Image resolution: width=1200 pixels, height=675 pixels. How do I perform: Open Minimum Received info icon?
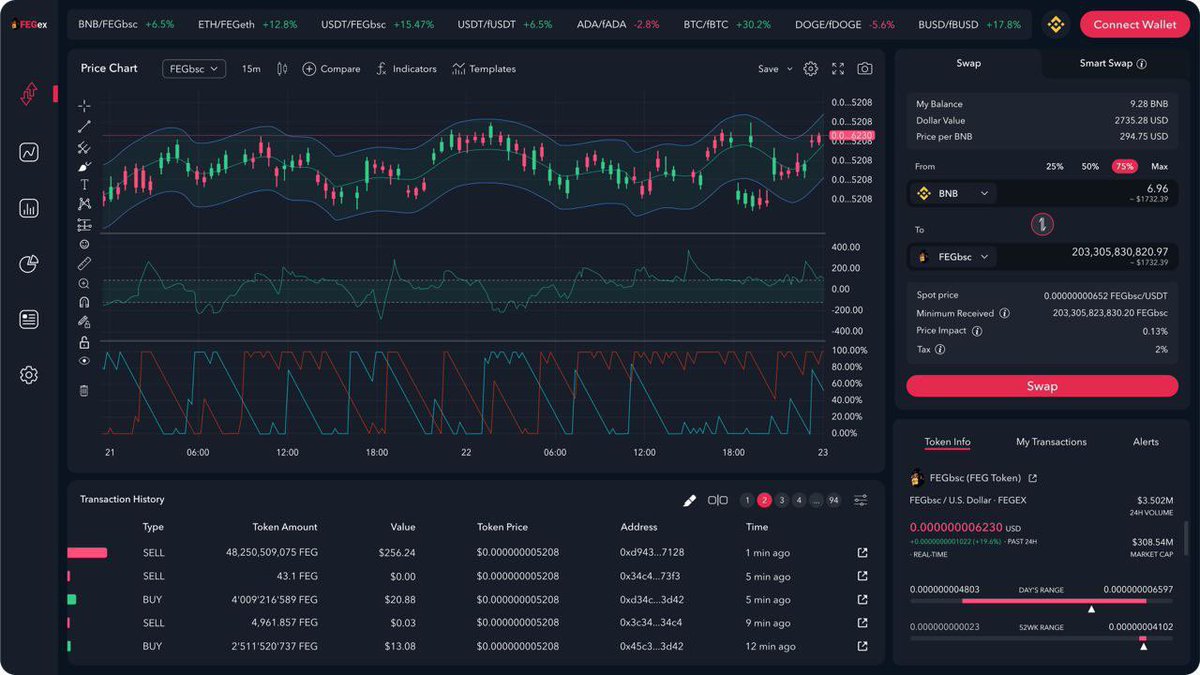tap(1005, 313)
